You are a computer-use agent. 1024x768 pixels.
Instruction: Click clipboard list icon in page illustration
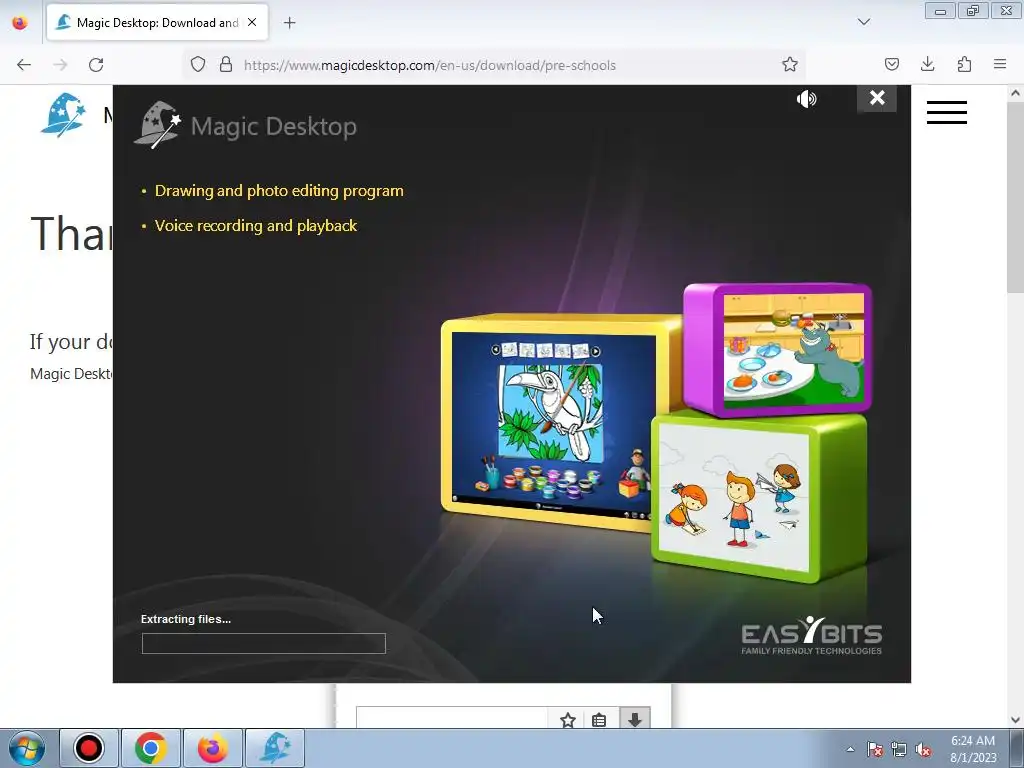click(x=599, y=720)
